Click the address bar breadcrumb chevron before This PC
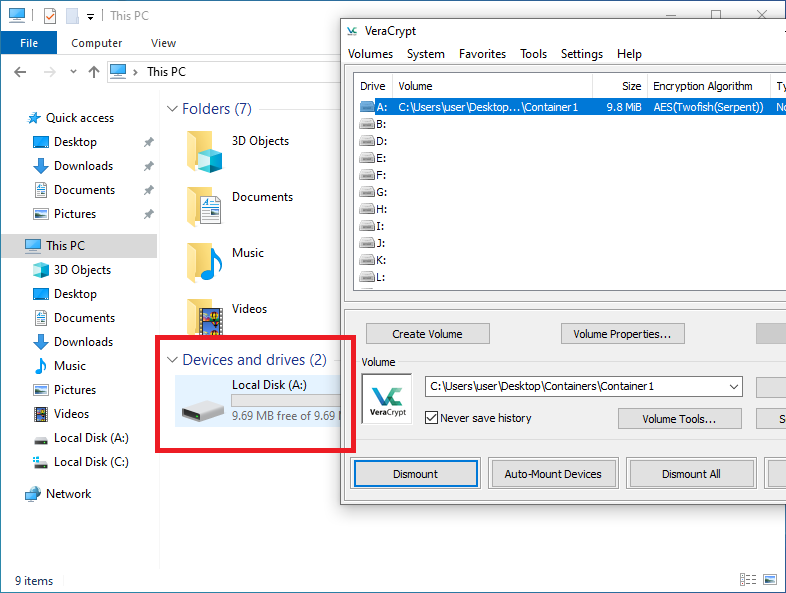This screenshot has height=593, width=786. coord(135,72)
